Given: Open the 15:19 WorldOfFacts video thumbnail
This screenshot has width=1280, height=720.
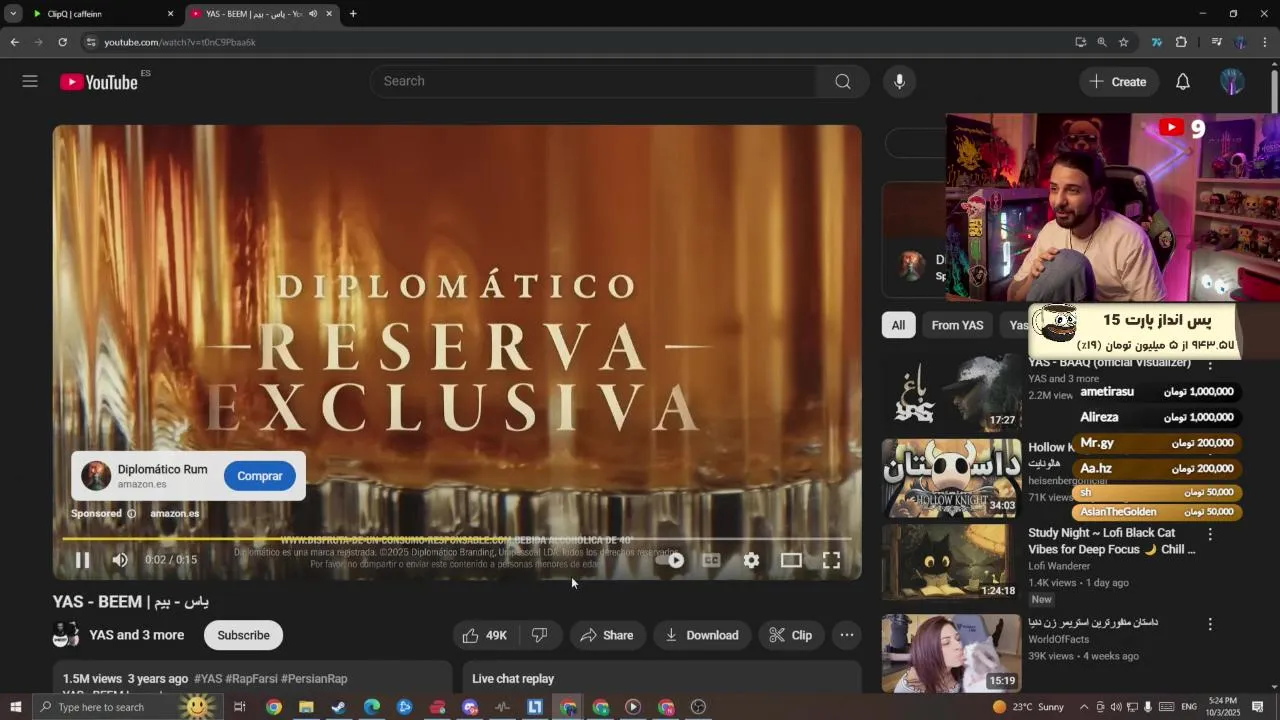Looking at the screenshot, I should (951, 653).
